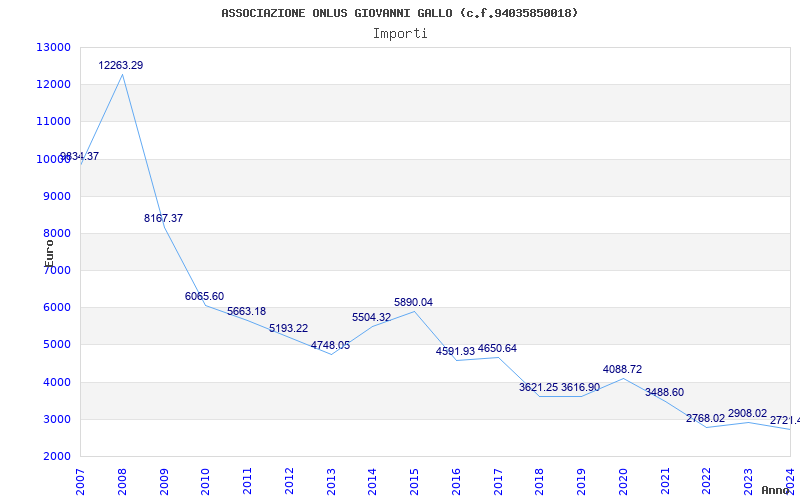800x500 pixels.
Task: Click the 2013 x-axis year label
Action: [331, 481]
